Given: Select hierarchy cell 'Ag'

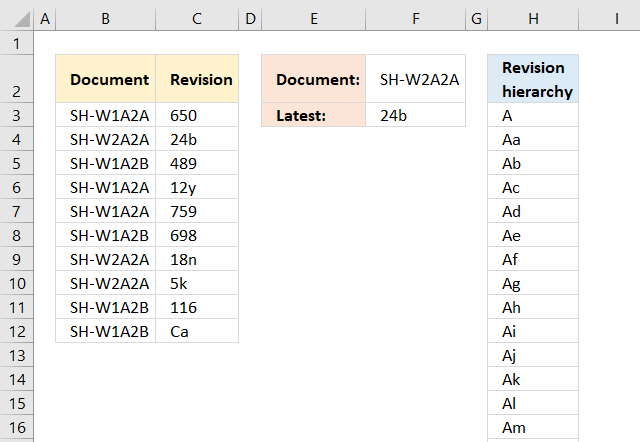Looking at the screenshot, I should pyautogui.click(x=533, y=283).
